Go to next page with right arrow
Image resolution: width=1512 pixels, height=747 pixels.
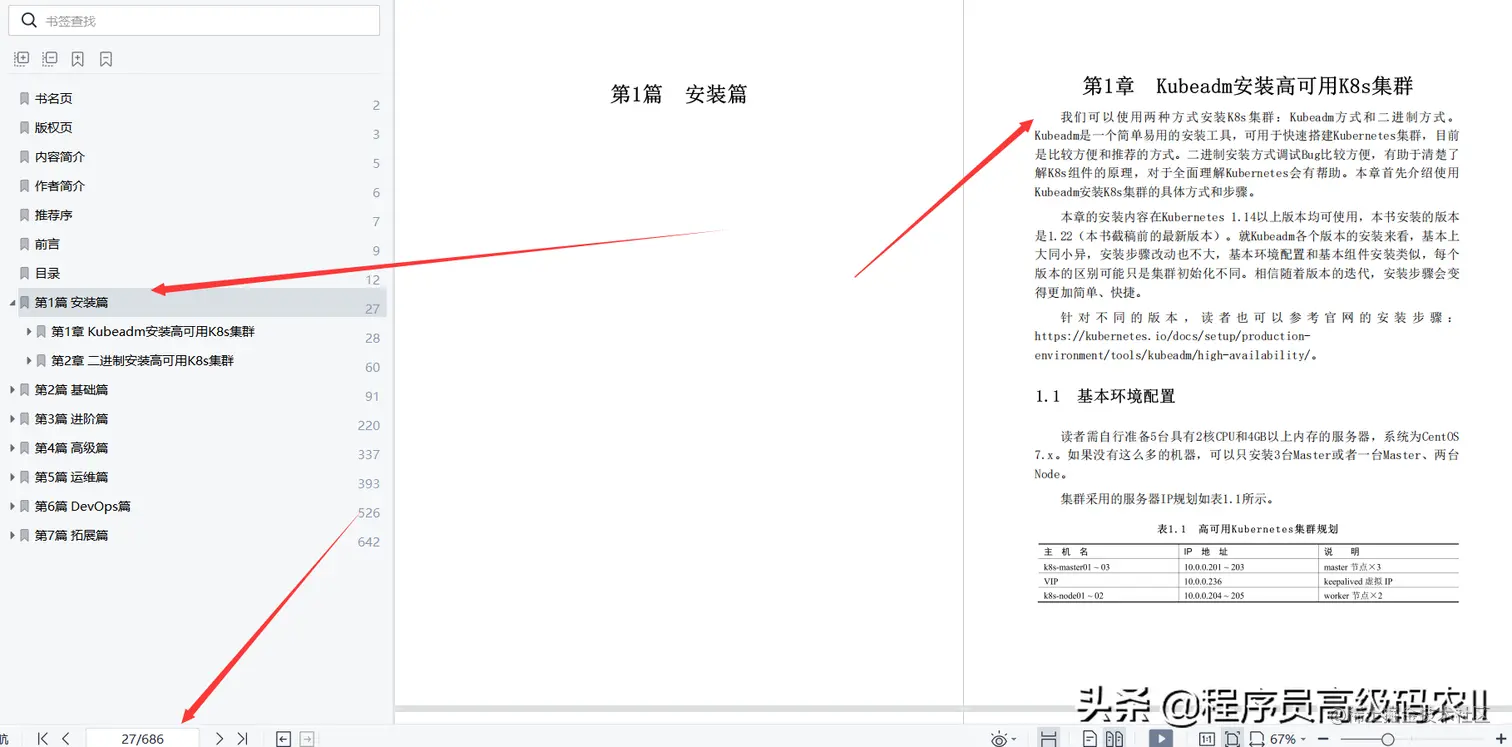(219, 738)
